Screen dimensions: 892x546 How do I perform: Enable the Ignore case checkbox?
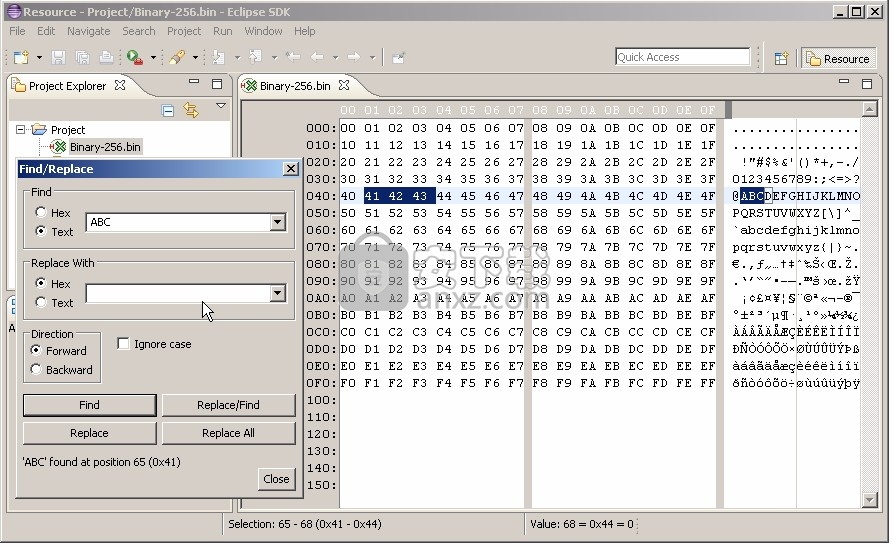[124, 344]
